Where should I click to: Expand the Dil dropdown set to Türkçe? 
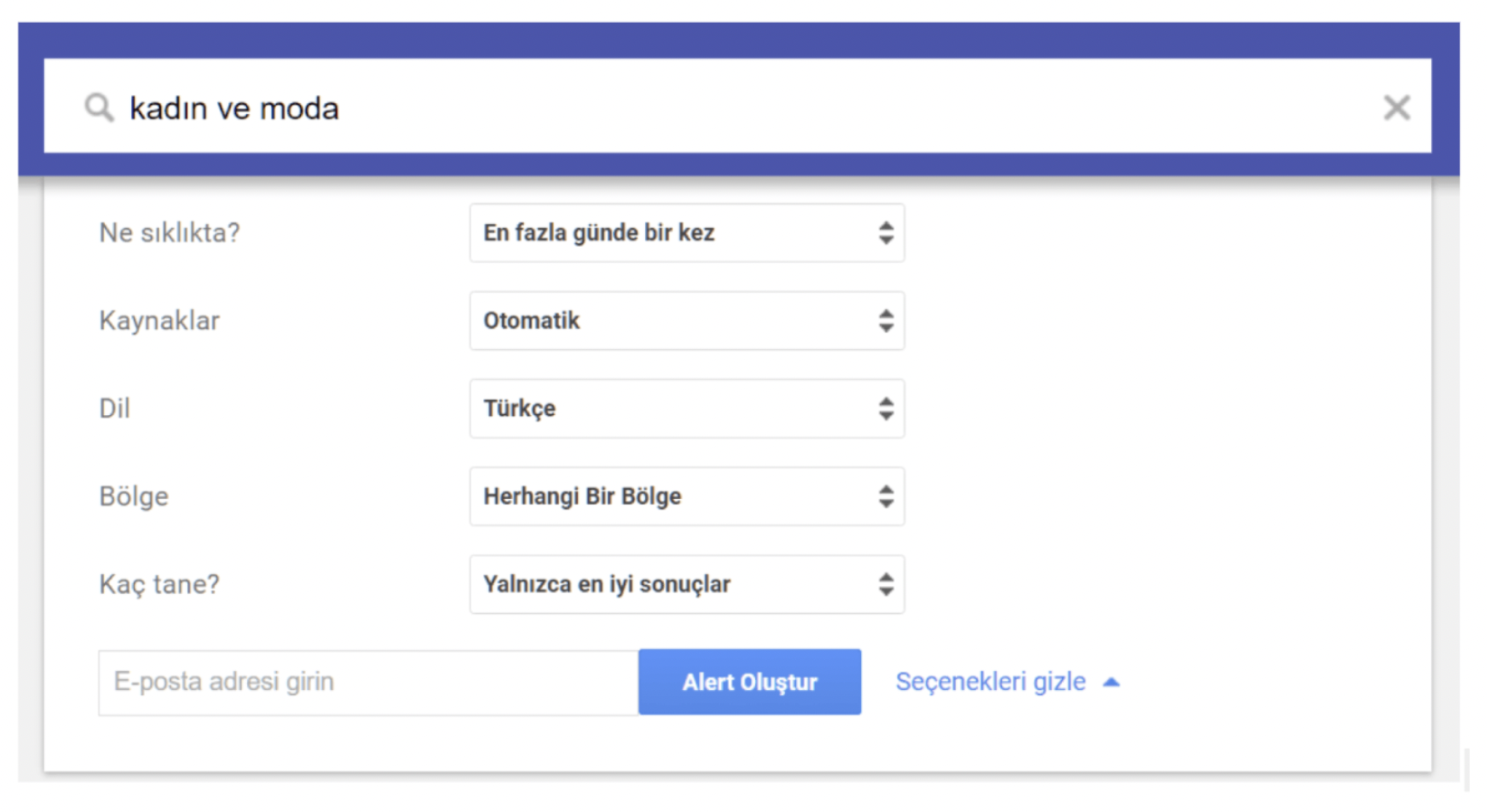687,409
